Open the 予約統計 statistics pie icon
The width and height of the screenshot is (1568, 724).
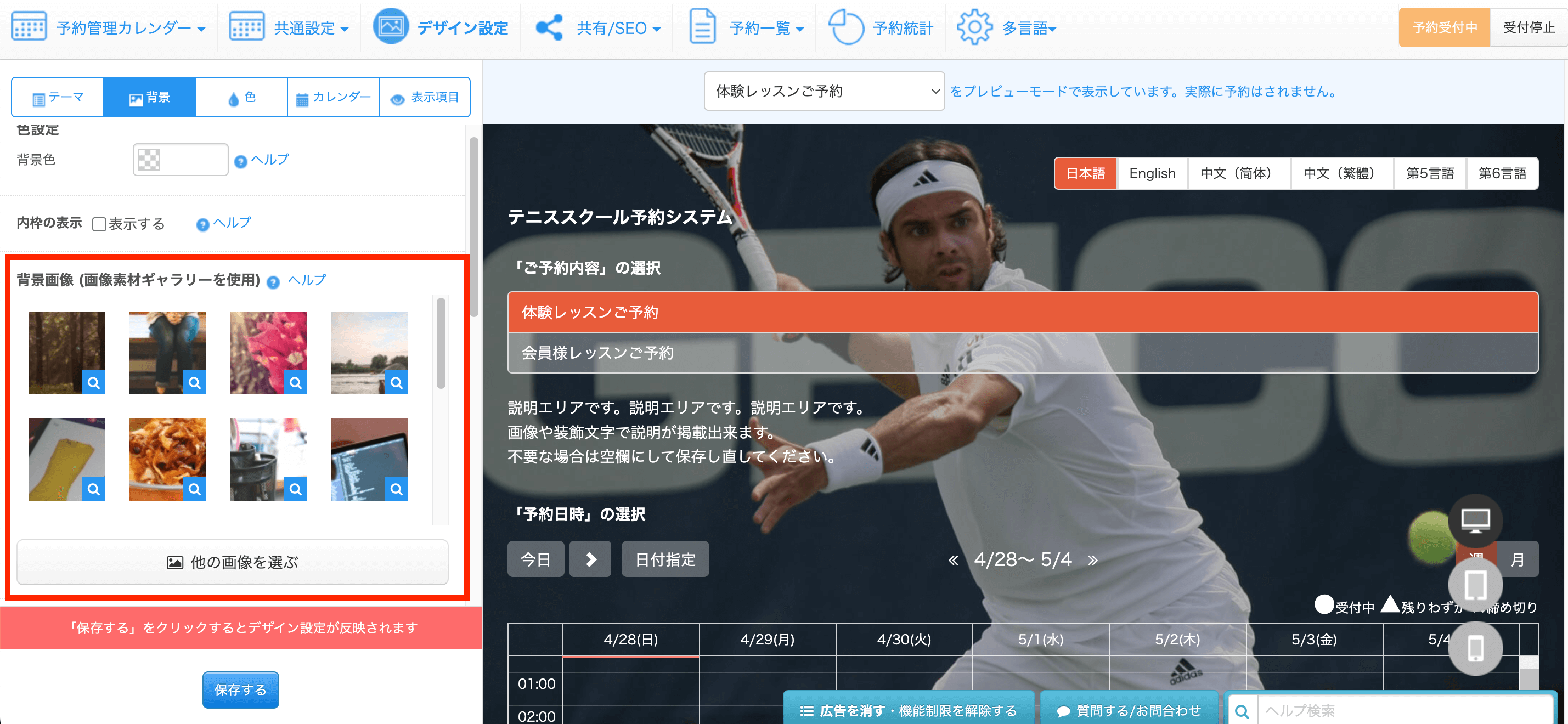coord(845,27)
